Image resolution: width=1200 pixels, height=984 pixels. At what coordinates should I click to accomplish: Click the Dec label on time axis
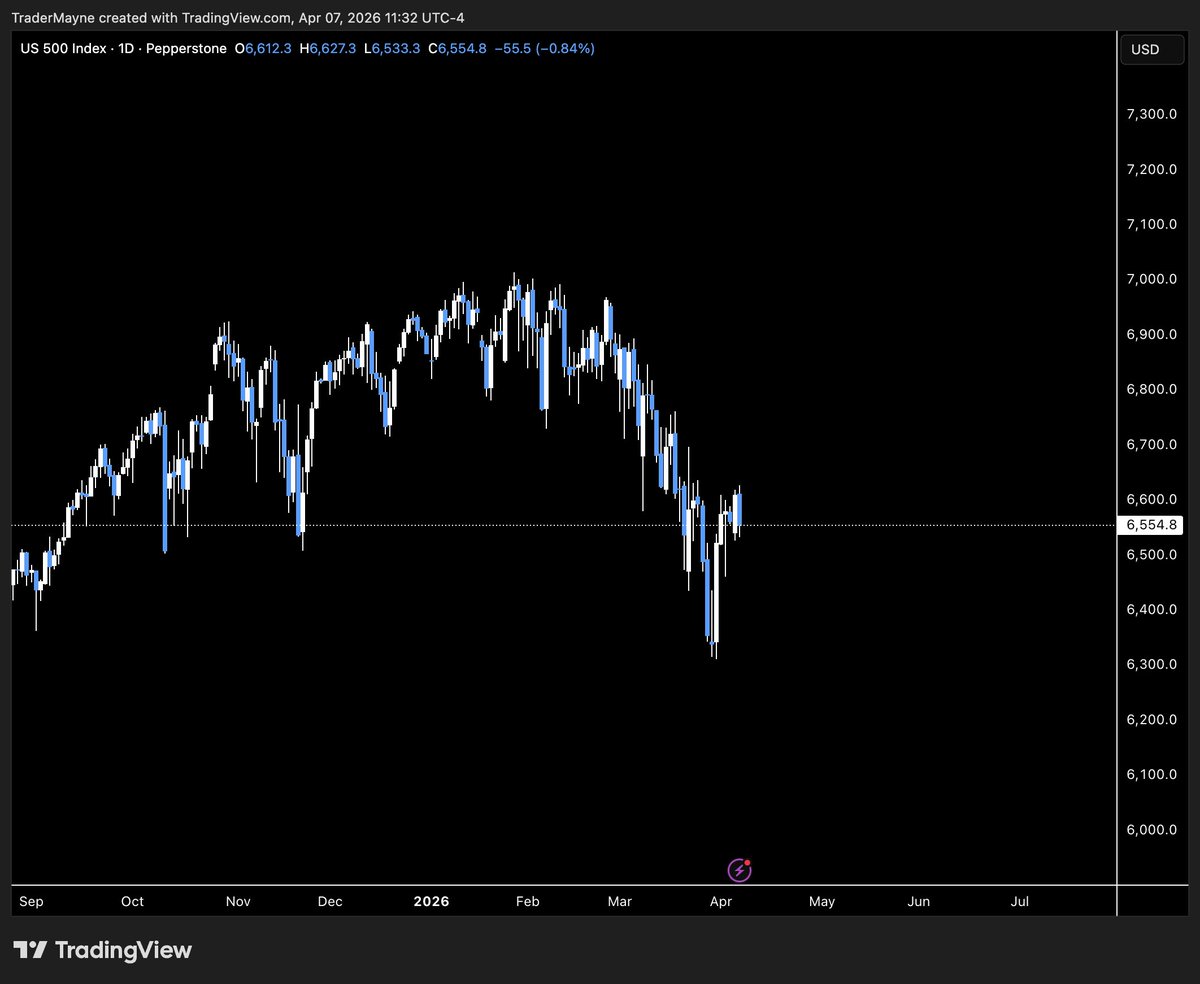(x=330, y=901)
